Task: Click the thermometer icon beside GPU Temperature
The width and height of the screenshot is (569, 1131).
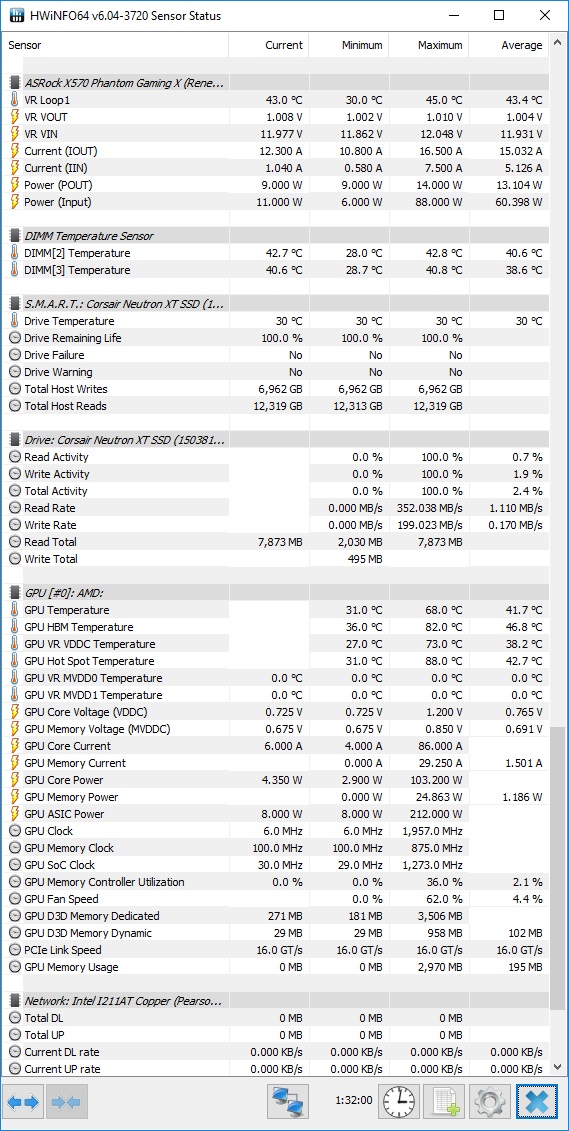Action: [x=15, y=610]
